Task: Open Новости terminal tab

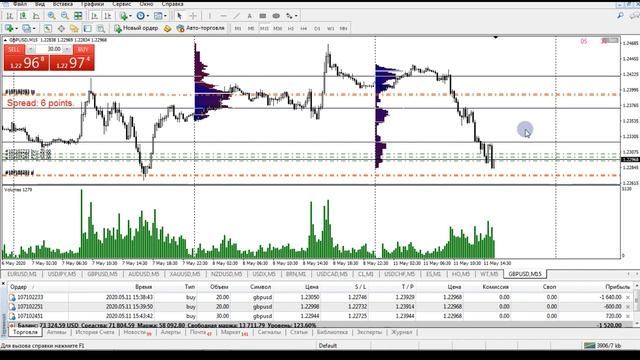Action: pos(137,332)
